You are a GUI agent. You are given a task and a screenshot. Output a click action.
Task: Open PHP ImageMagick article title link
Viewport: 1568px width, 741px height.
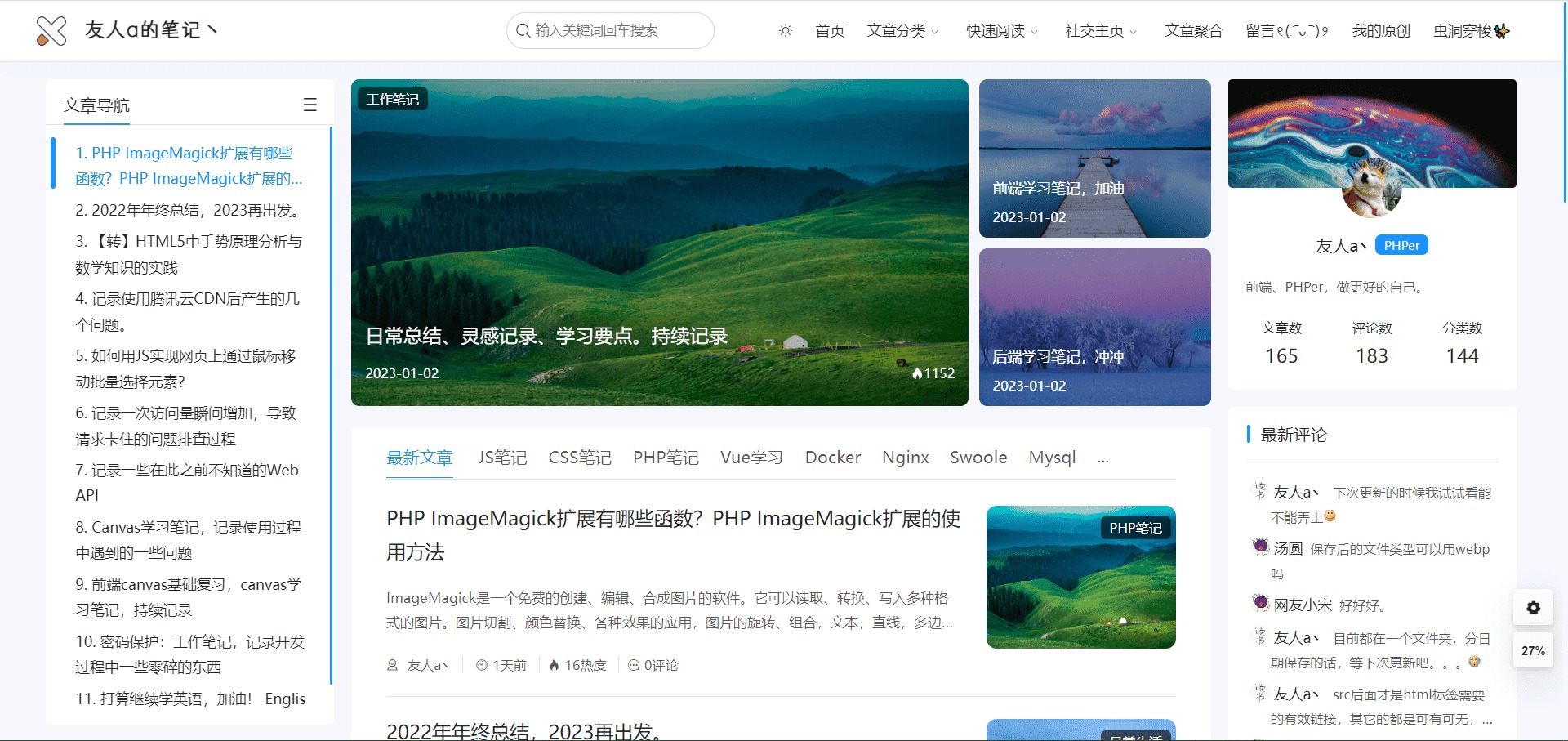(673, 535)
